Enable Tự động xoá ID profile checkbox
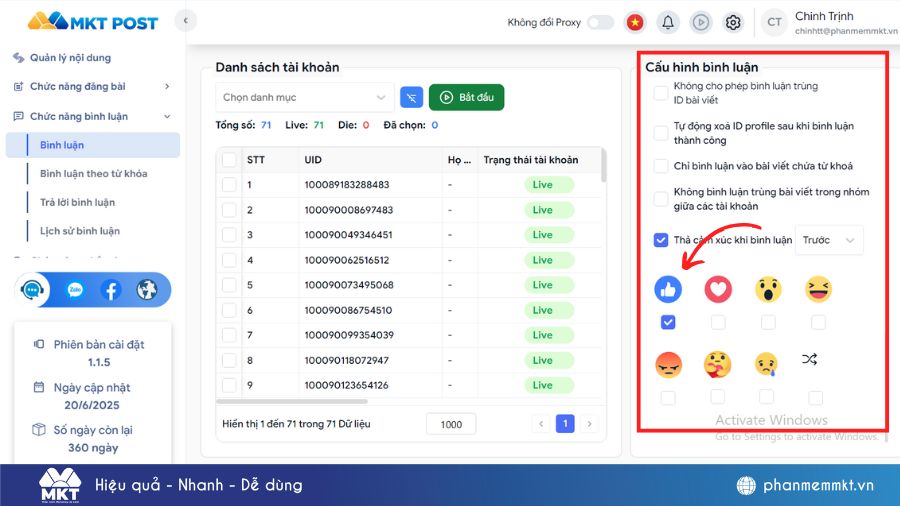Screen dimensions: 900x506 (661, 133)
